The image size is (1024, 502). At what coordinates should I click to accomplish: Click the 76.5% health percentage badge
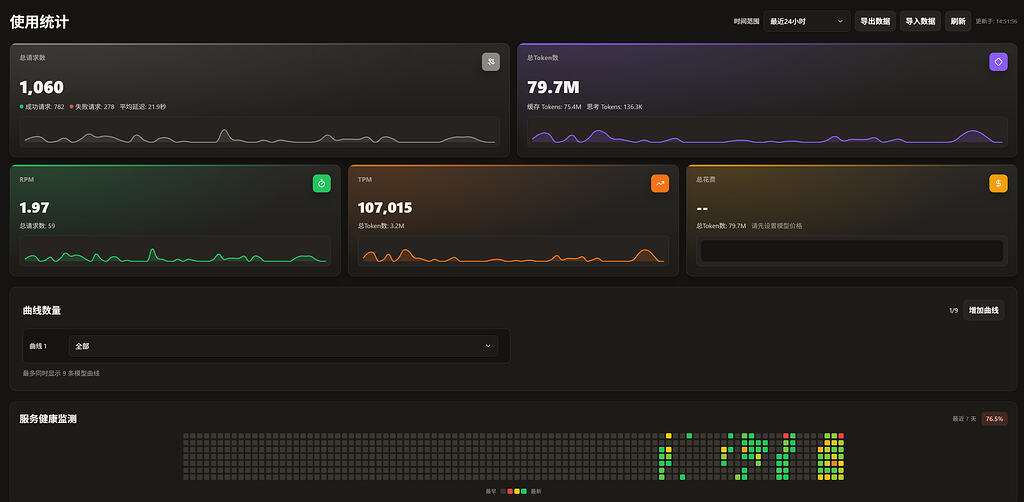coord(995,418)
